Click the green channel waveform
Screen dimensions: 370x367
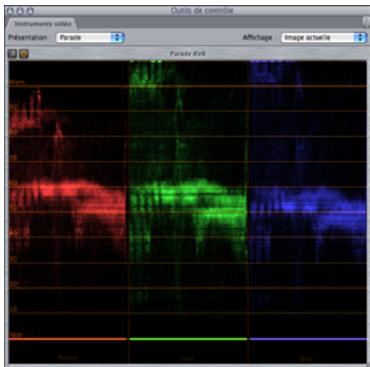coord(188,200)
